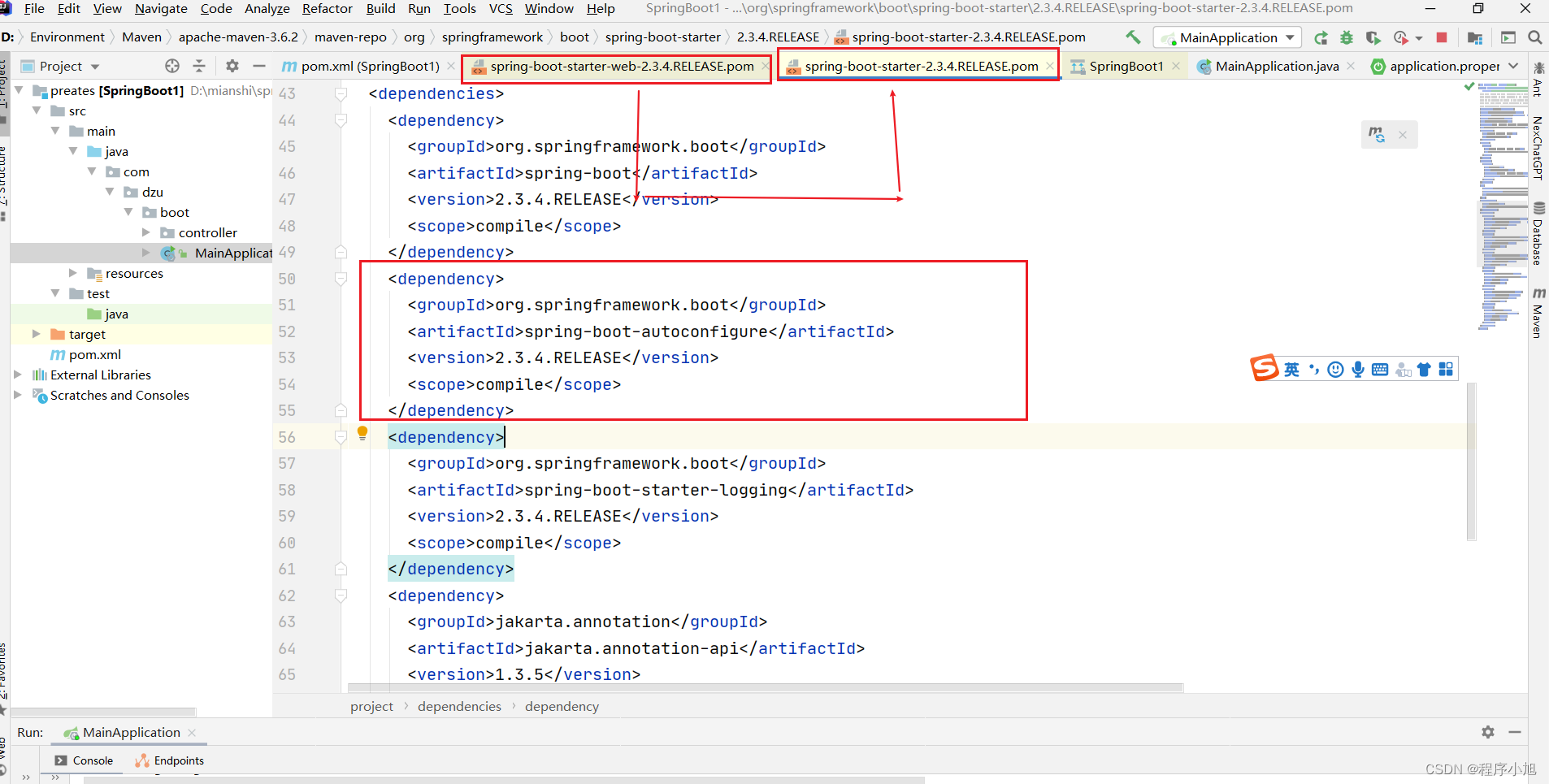Expand Scratches and Consoles node

pos(18,395)
